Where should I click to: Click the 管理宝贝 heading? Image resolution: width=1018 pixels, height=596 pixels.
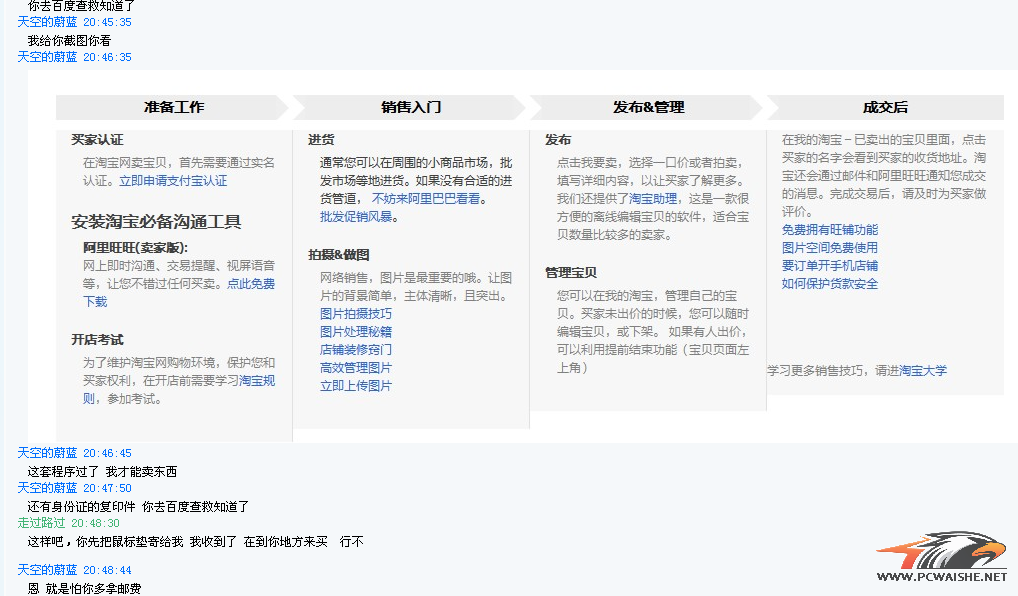571,273
